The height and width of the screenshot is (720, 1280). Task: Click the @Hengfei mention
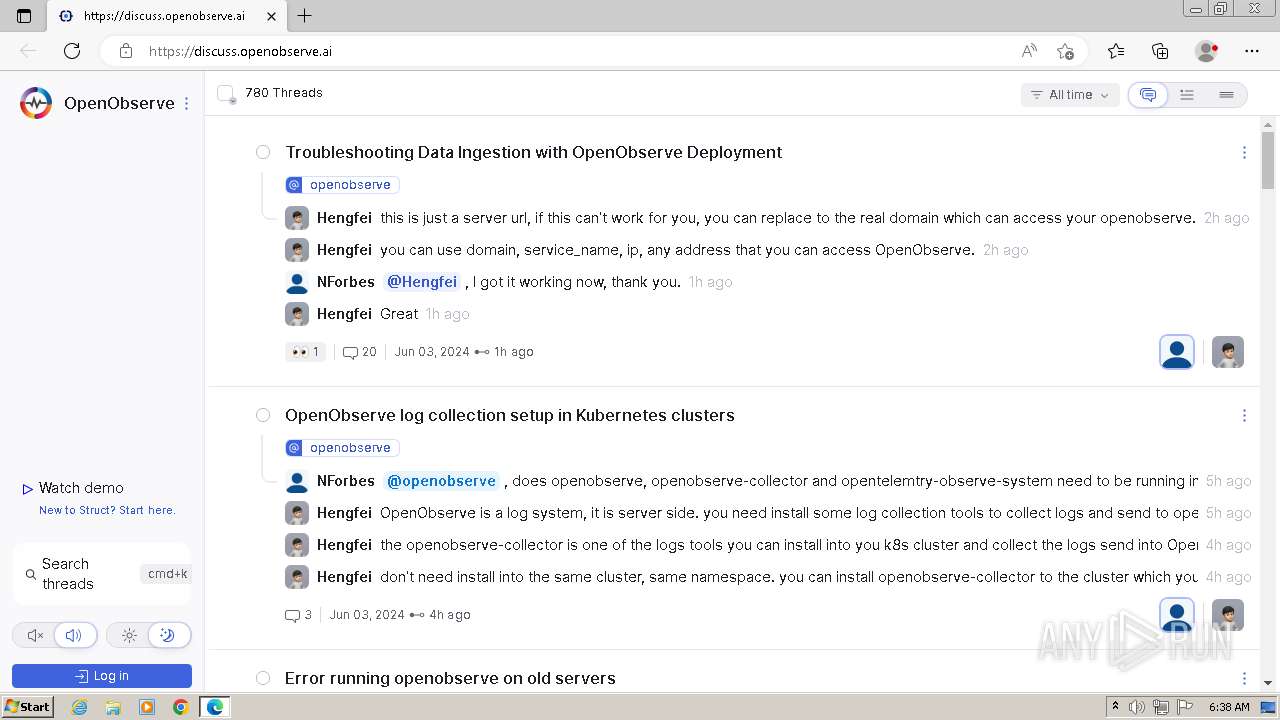point(422,282)
